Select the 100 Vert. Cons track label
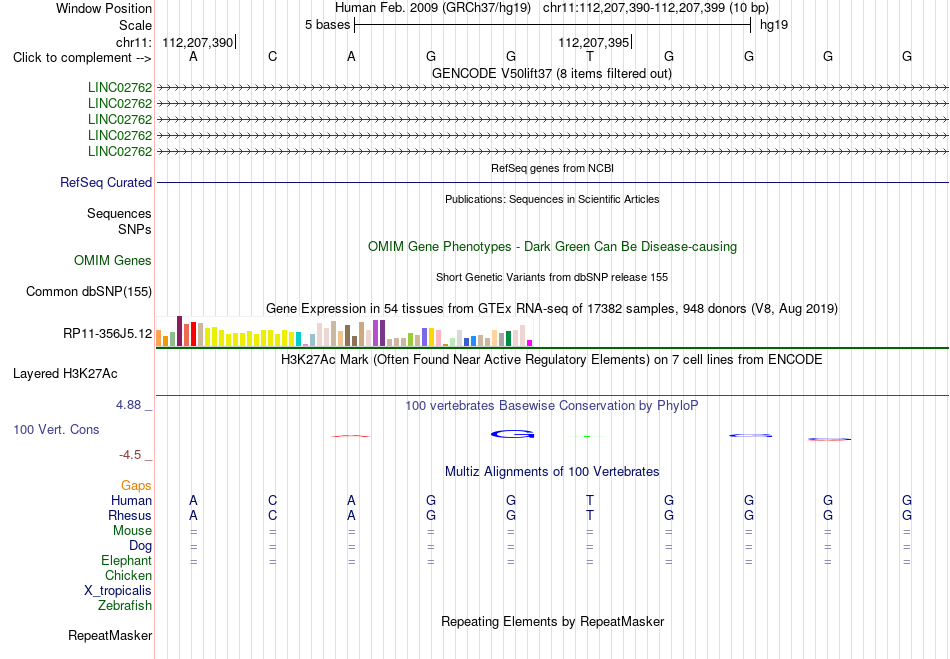950x659 pixels. 56,429
